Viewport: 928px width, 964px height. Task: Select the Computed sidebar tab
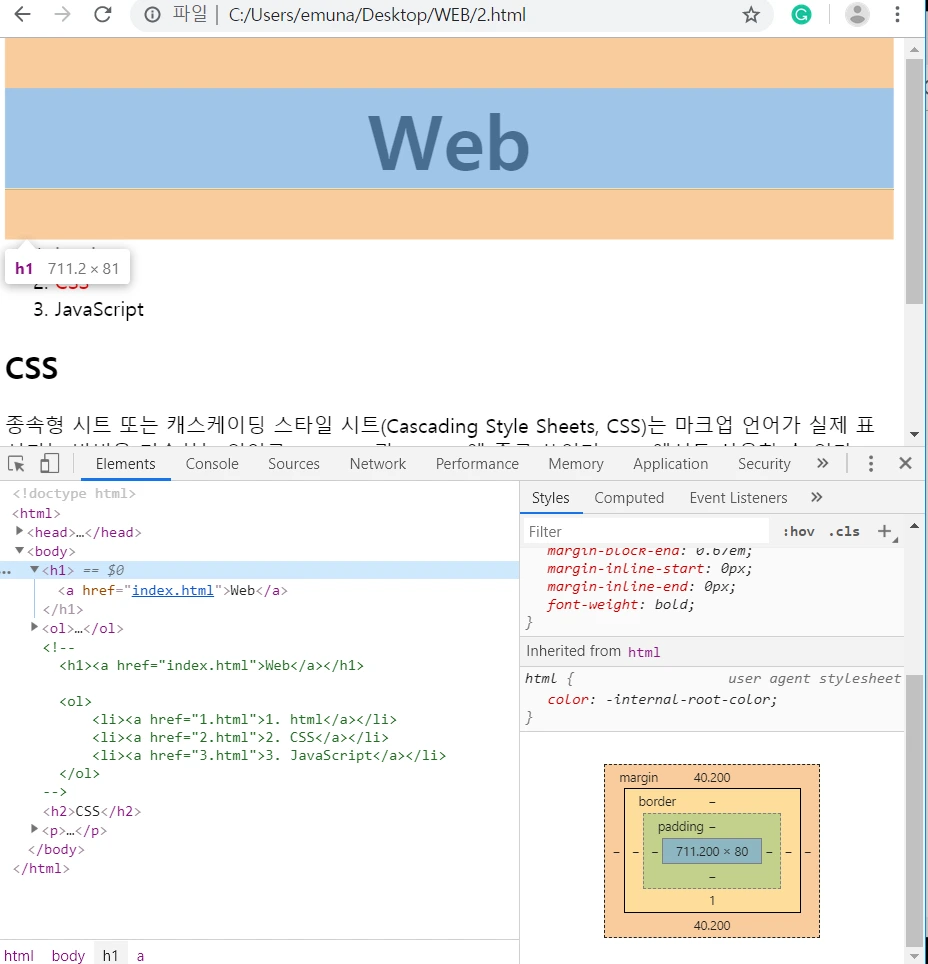click(629, 498)
